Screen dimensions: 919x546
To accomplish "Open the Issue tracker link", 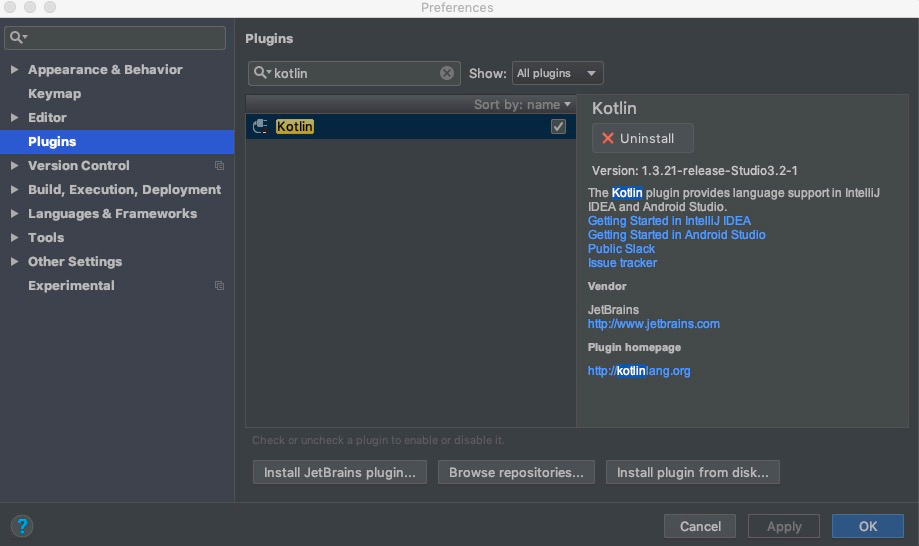I will [x=622, y=263].
